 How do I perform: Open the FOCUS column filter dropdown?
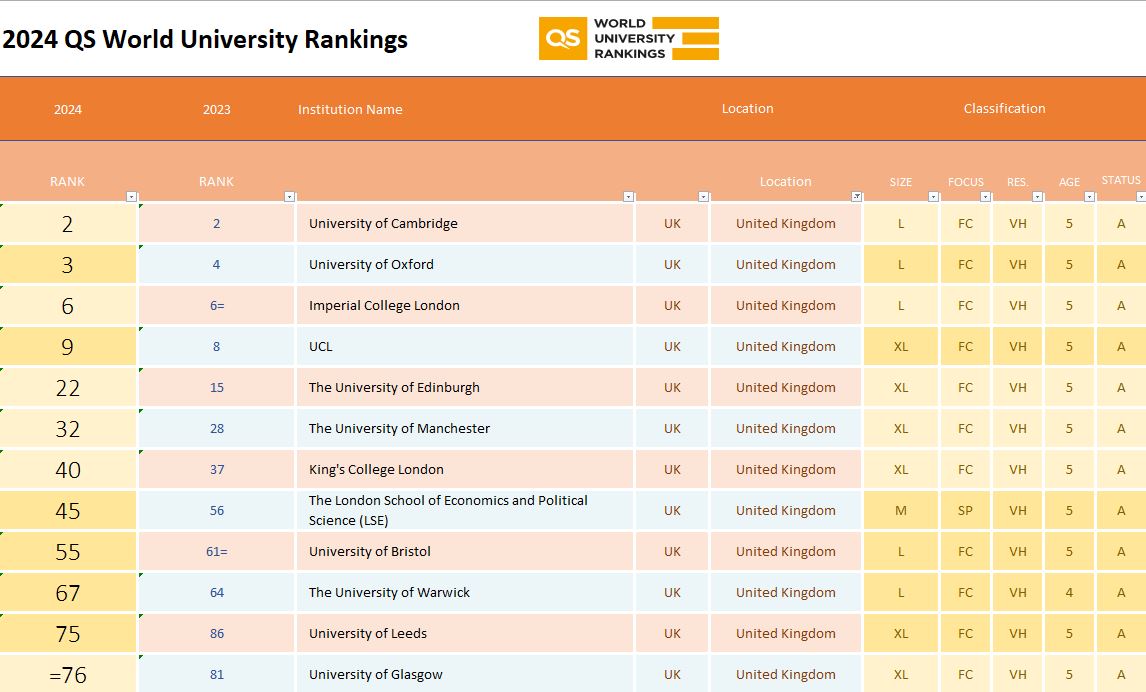point(986,197)
